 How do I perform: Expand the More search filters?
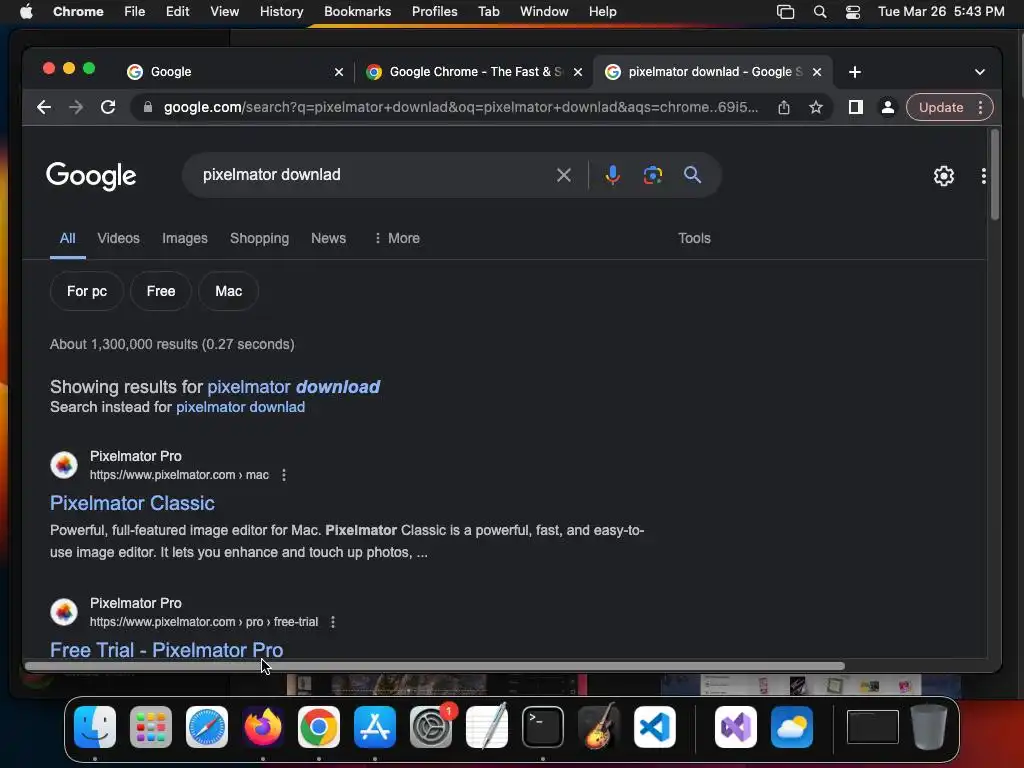coord(397,238)
